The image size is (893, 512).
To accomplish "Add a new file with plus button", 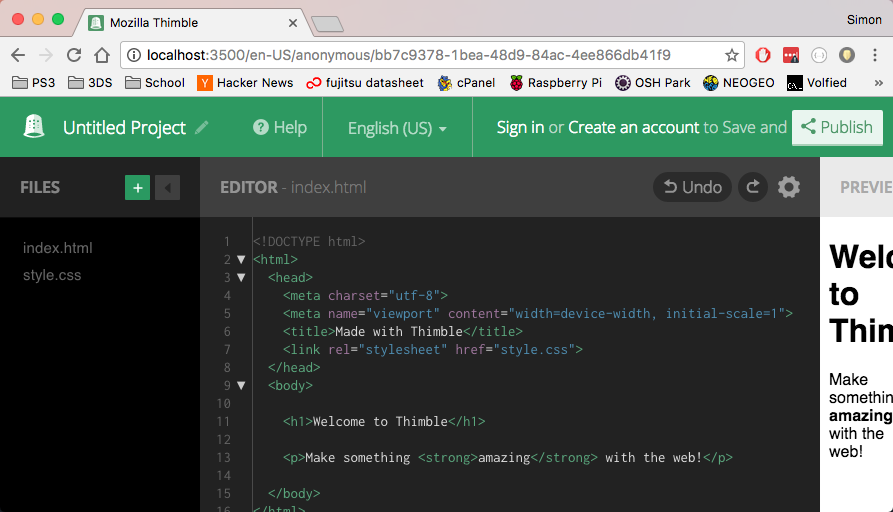I will [x=137, y=187].
